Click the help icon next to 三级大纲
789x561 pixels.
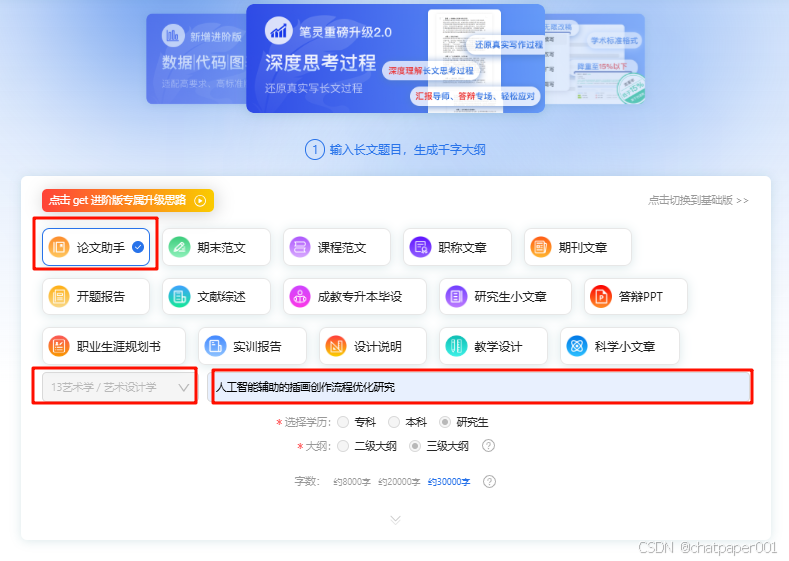tap(488, 446)
